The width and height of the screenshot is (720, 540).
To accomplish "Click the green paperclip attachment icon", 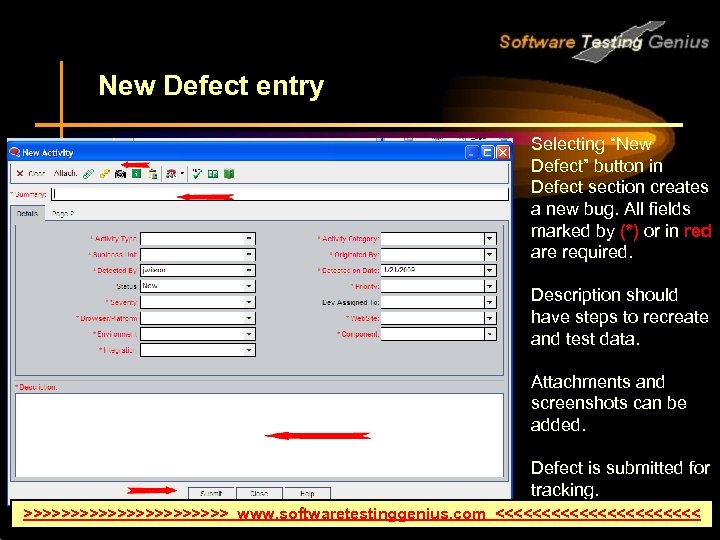I will click(x=88, y=174).
